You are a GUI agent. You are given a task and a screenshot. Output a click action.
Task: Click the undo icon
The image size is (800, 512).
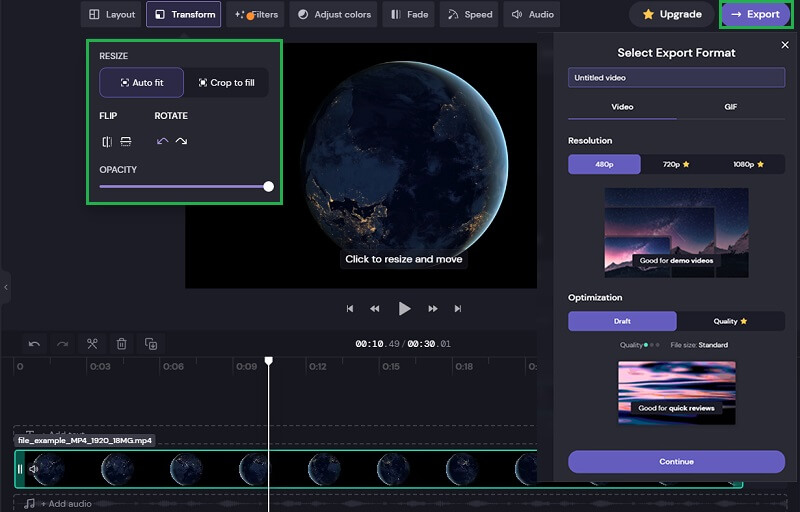[x=34, y=344]
